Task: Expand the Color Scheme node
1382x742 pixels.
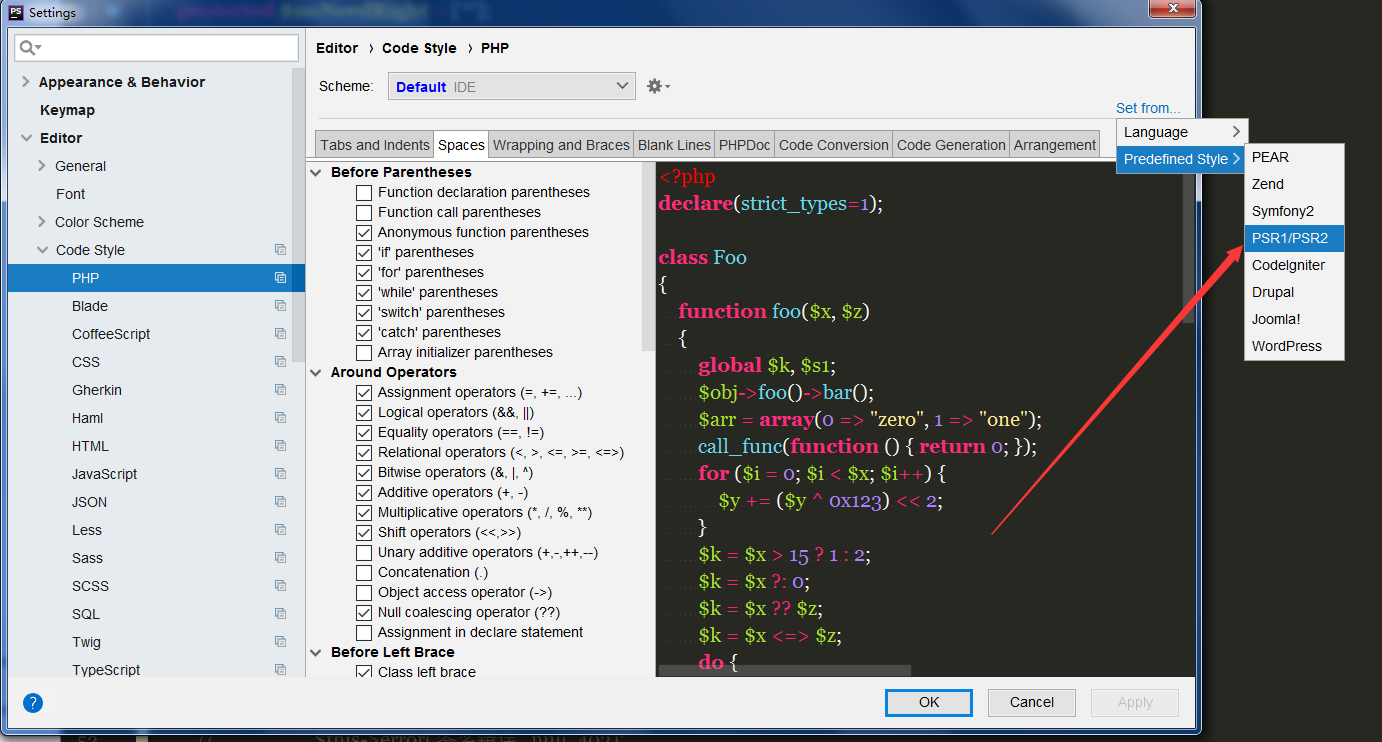Action: coord(42,222)
